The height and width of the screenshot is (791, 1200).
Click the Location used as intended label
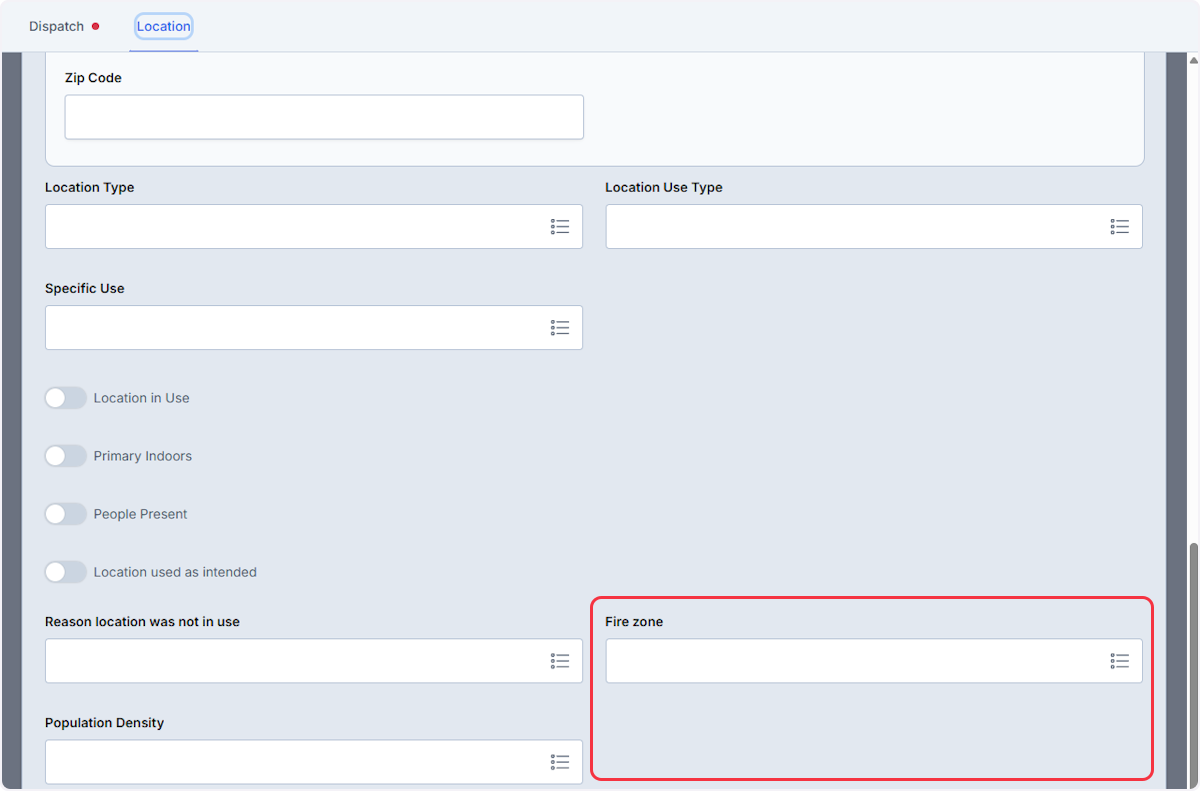[x=175, y=572]
